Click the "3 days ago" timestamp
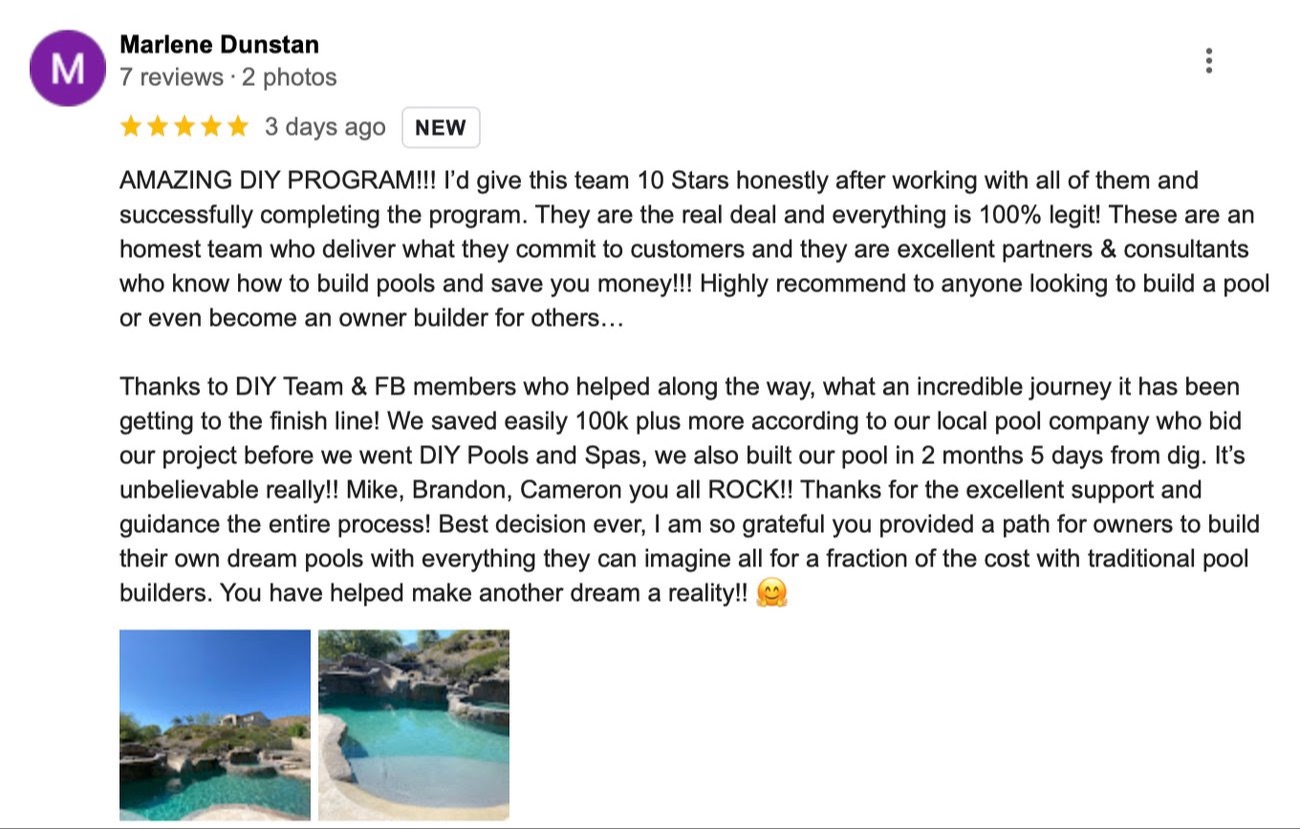The width and height of the screenshot is (1300, 829). [x=324, y=127]
